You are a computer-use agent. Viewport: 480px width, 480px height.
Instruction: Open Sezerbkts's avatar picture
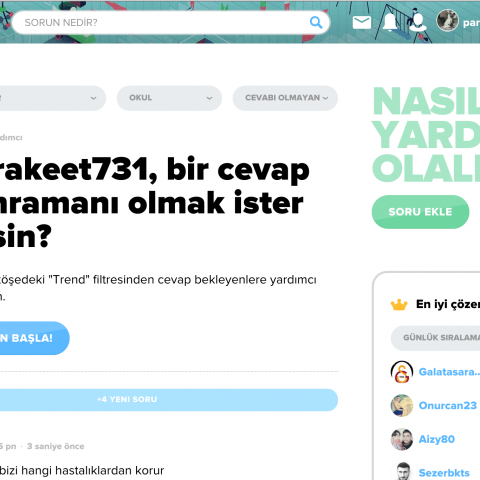pos(402,471)
